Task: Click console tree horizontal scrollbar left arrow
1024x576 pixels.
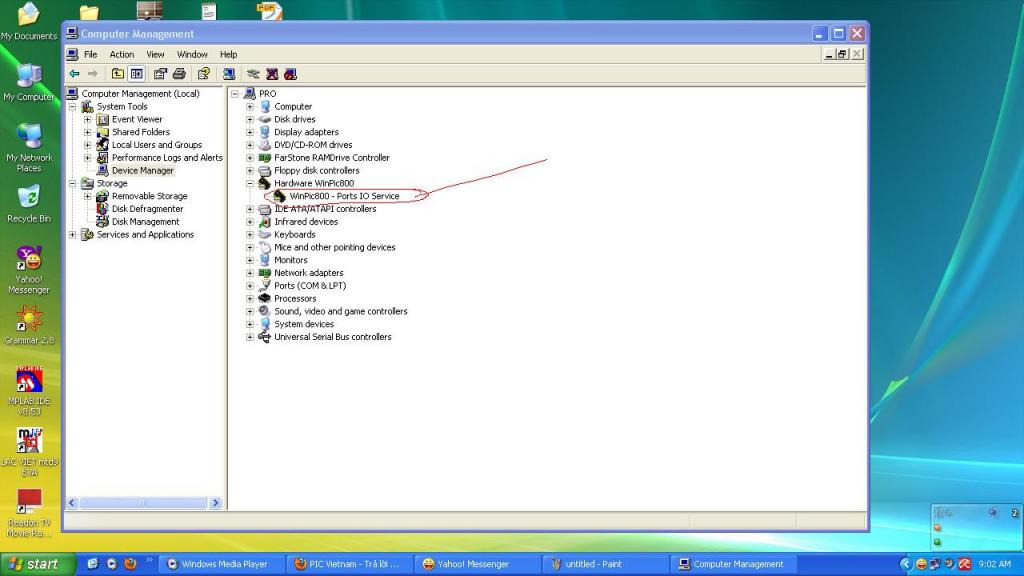Action: click(x=72, y=503)
